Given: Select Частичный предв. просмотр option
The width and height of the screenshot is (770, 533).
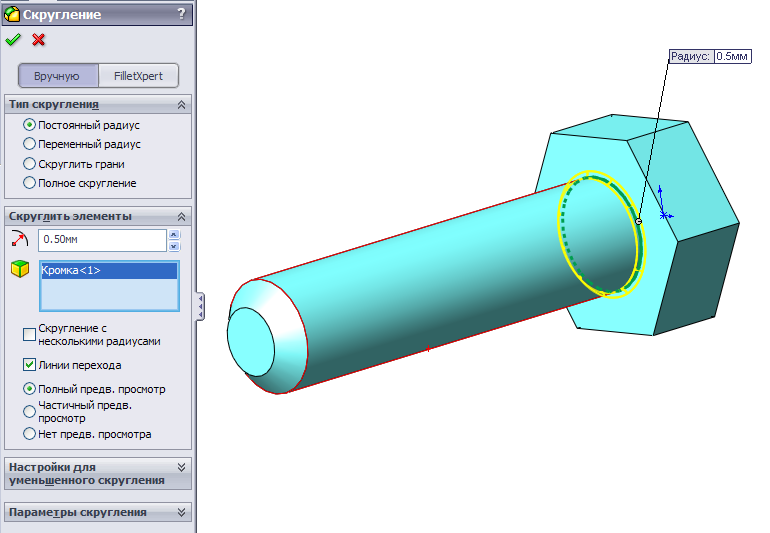Looking at the screenshot, I should (x=29, y=411).
